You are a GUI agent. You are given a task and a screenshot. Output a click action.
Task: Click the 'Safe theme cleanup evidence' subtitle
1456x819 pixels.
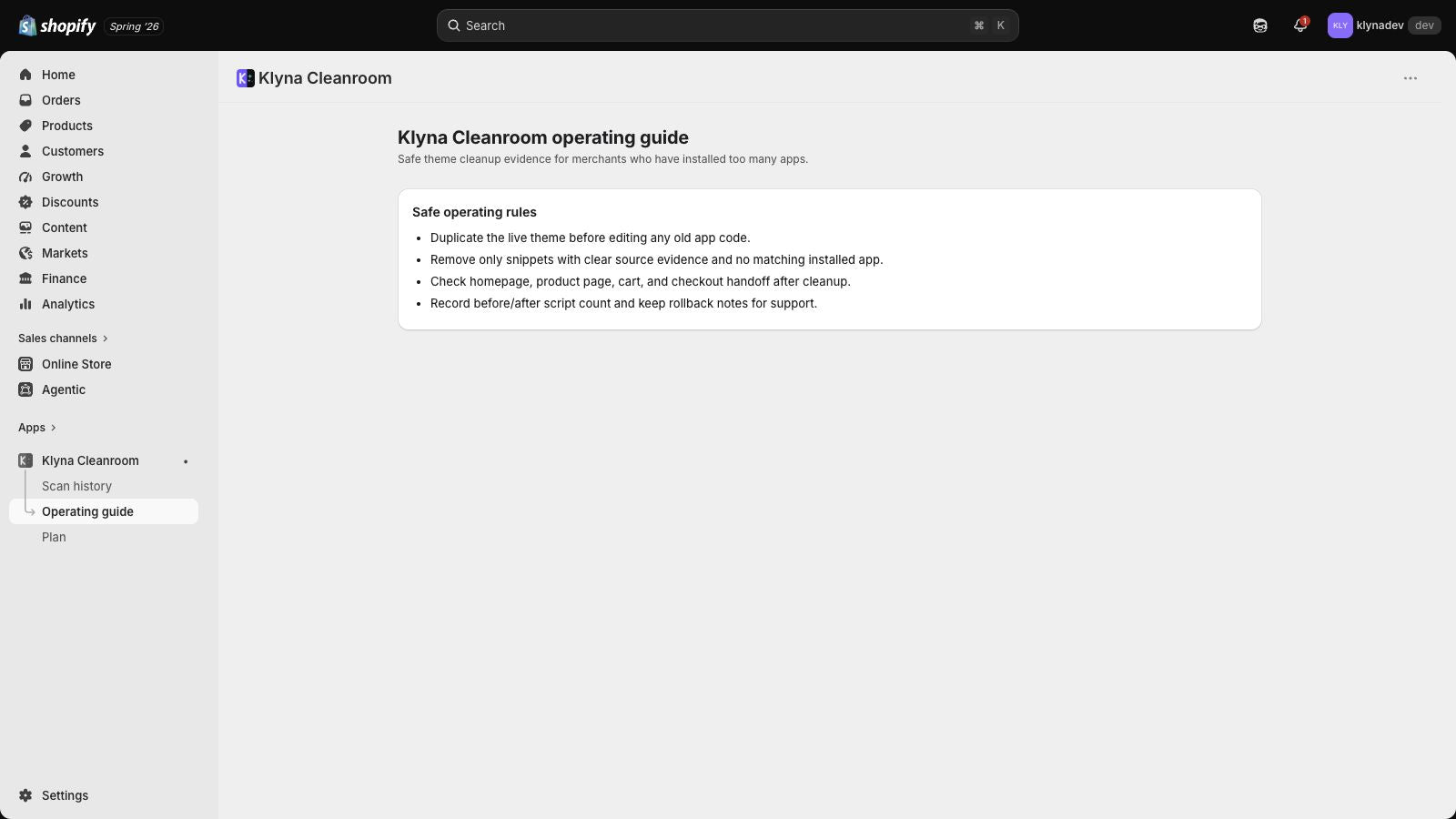tap(602, 159)
